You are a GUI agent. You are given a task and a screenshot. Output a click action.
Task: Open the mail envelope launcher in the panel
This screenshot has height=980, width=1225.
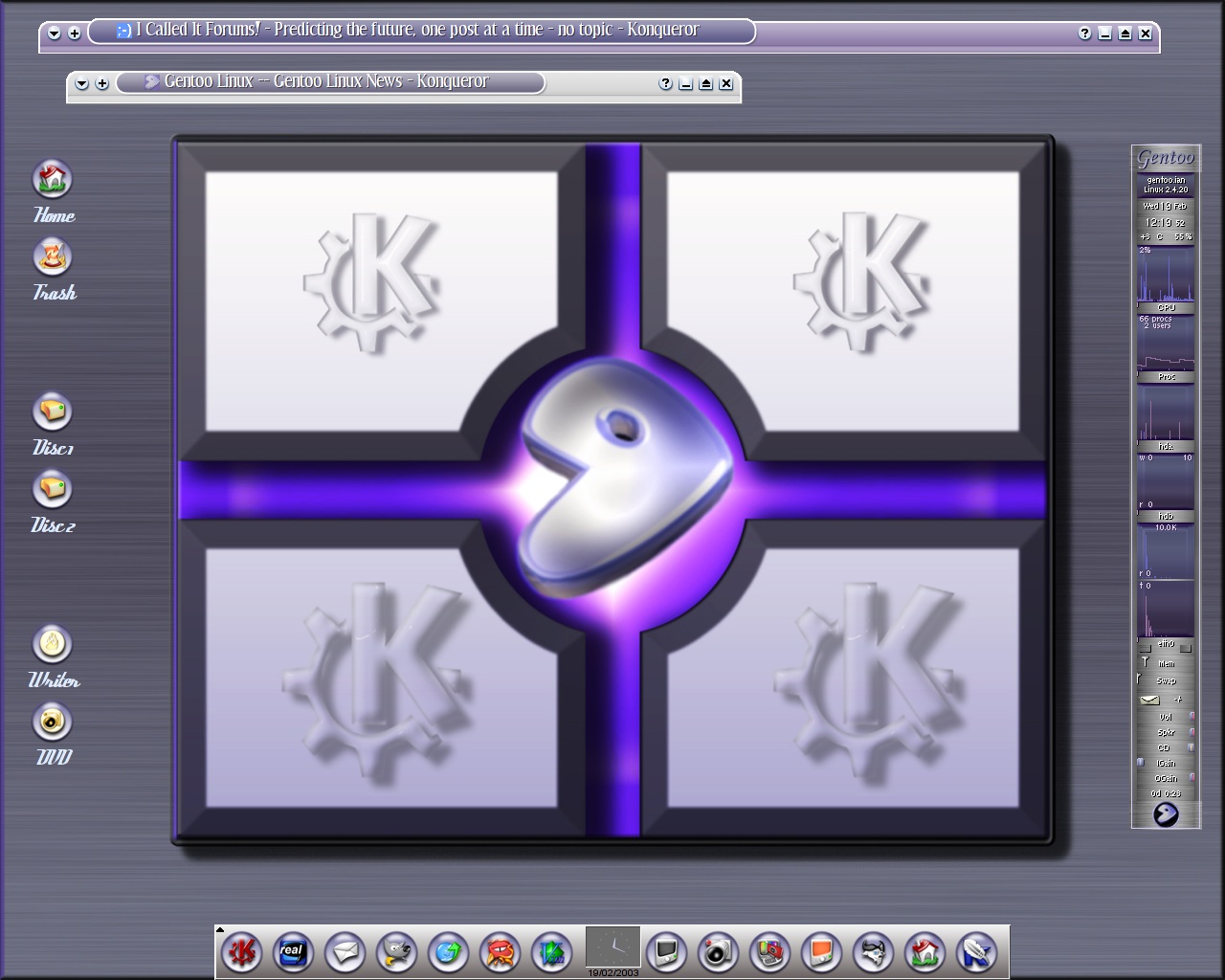pyautogui.click(x=345, y=952)
